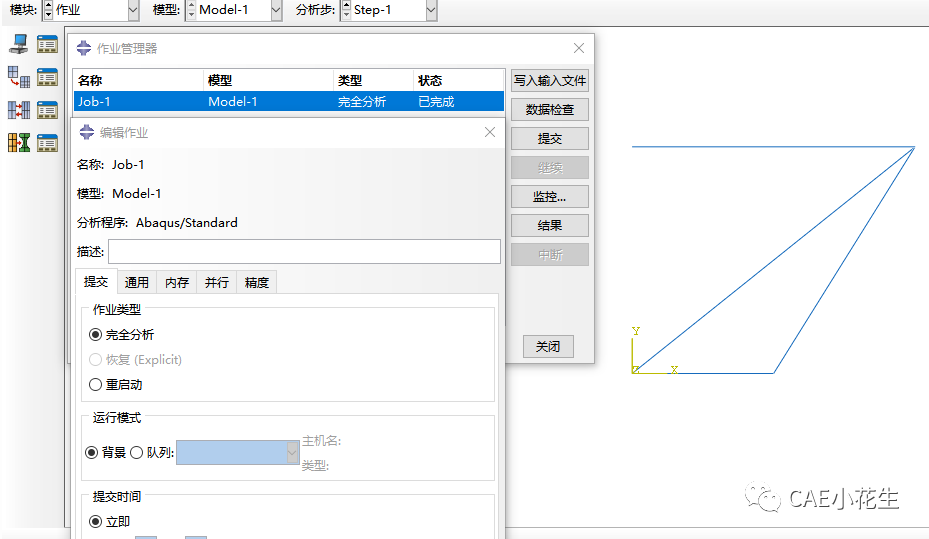Open Co-execution Manager icon
The image size is (929, 539).
(x=47, y=110)
